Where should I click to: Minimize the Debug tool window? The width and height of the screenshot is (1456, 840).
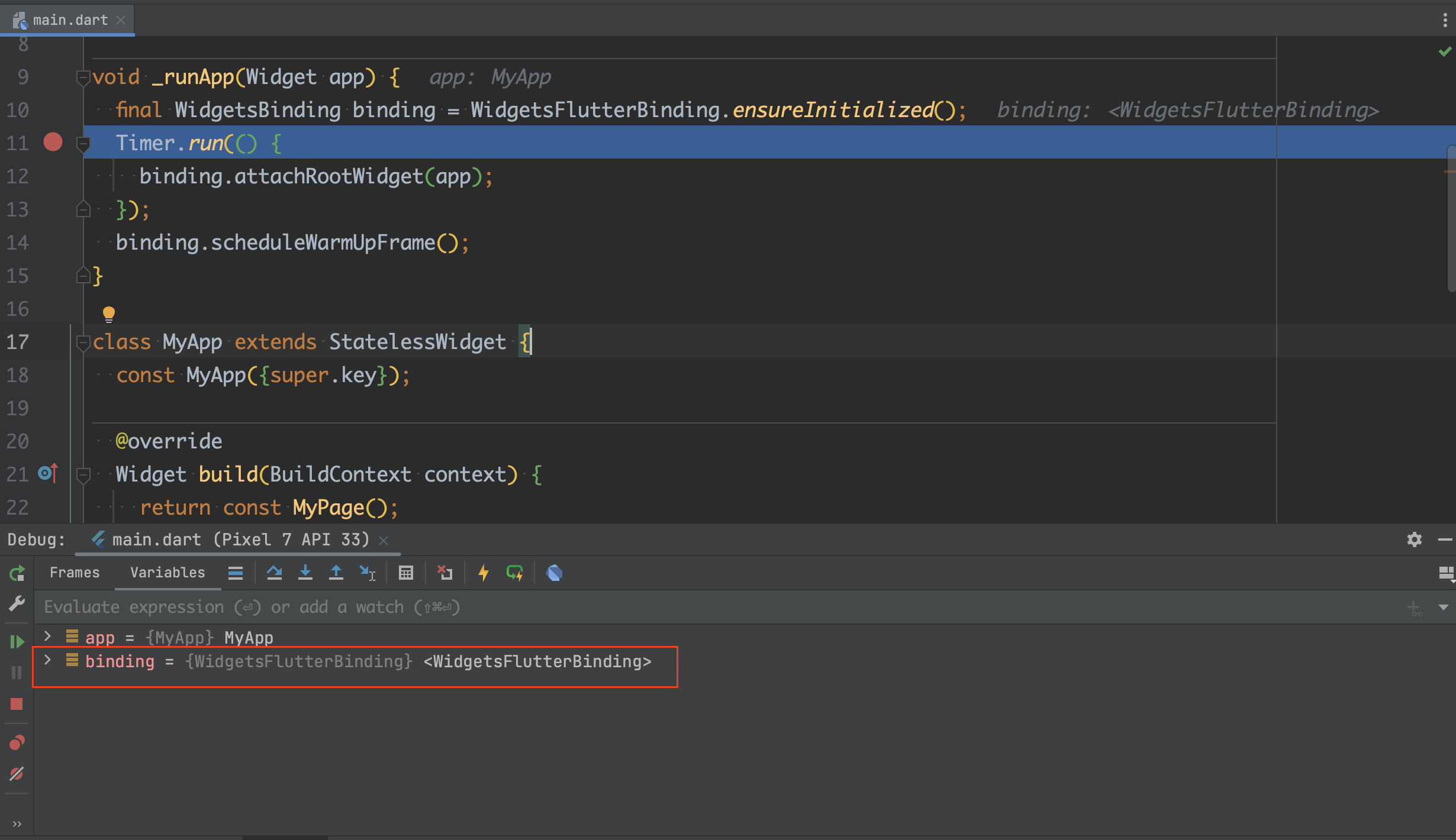(x=1445, y=539)
